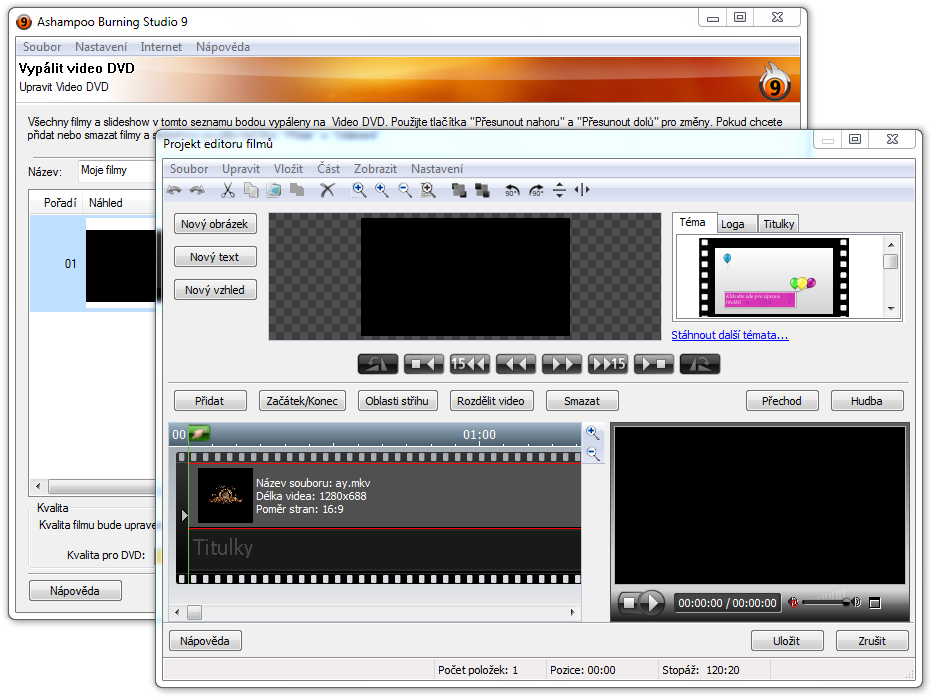The height and width of the screenshot is (697, 933).
Task: Click the Přechod button
Action: pyautogui.click(x=782, y=401)
